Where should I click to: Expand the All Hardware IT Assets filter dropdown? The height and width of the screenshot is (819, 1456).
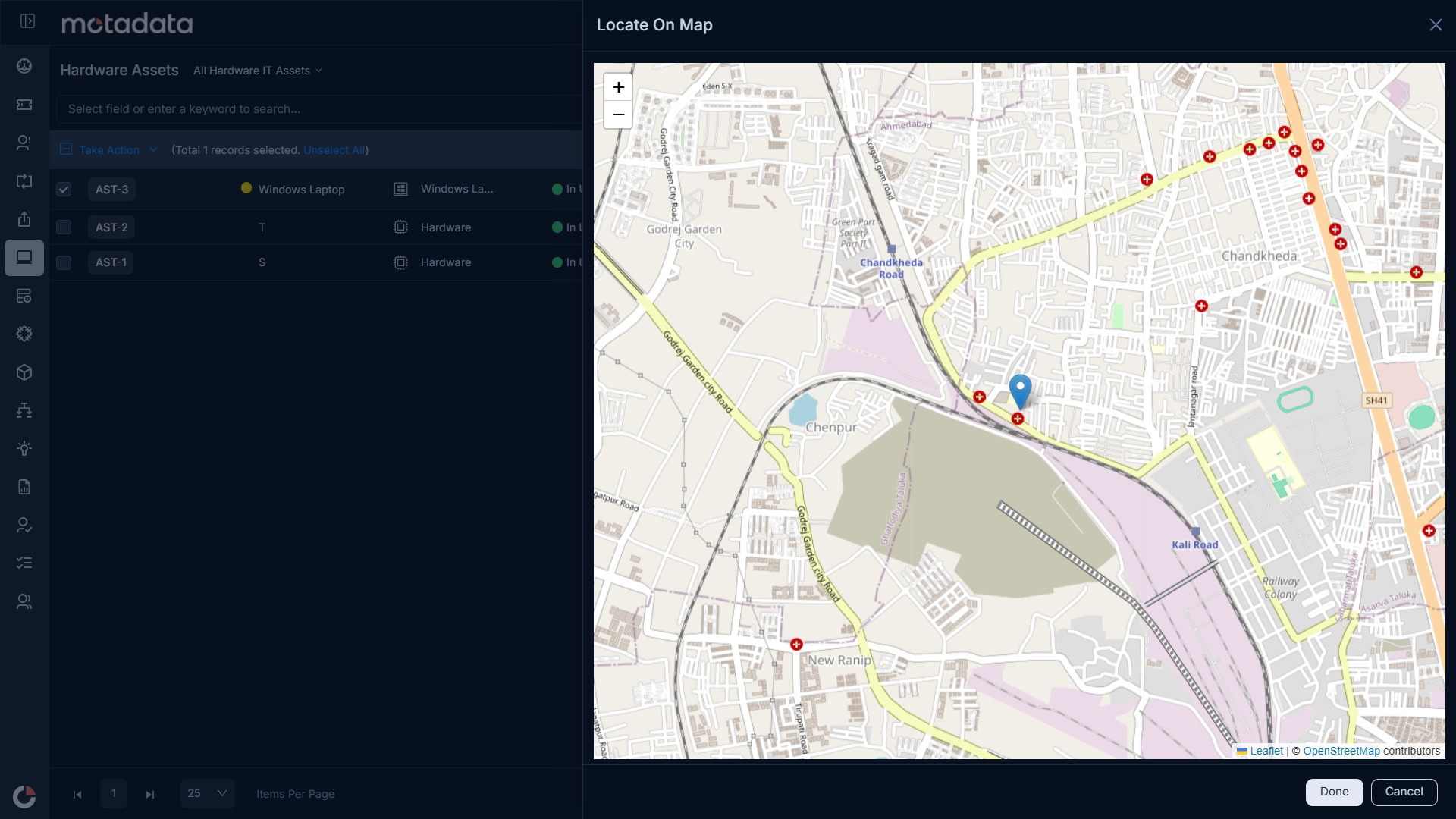258,71
